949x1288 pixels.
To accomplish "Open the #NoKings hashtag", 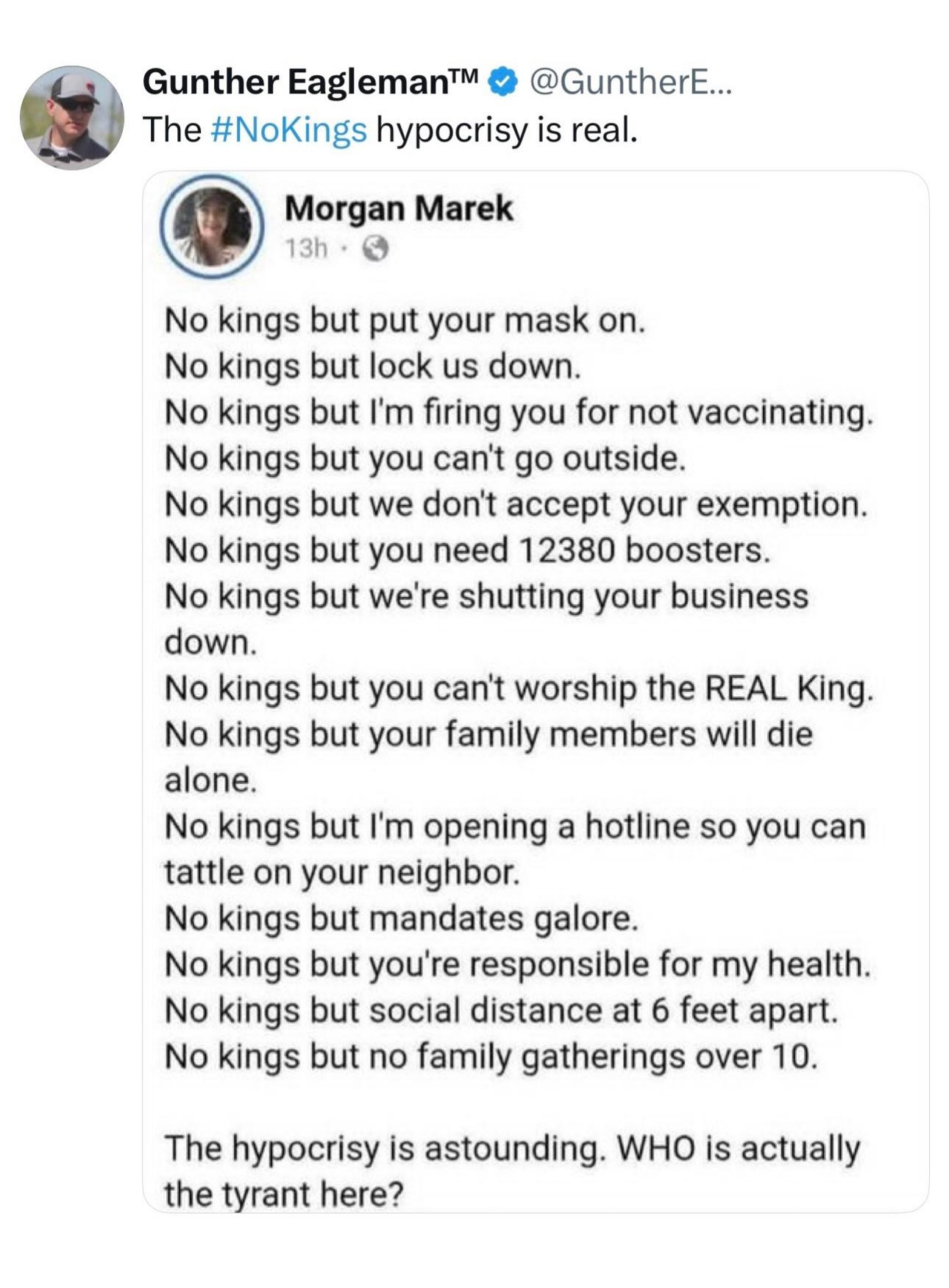I will [x=288, y=130].
